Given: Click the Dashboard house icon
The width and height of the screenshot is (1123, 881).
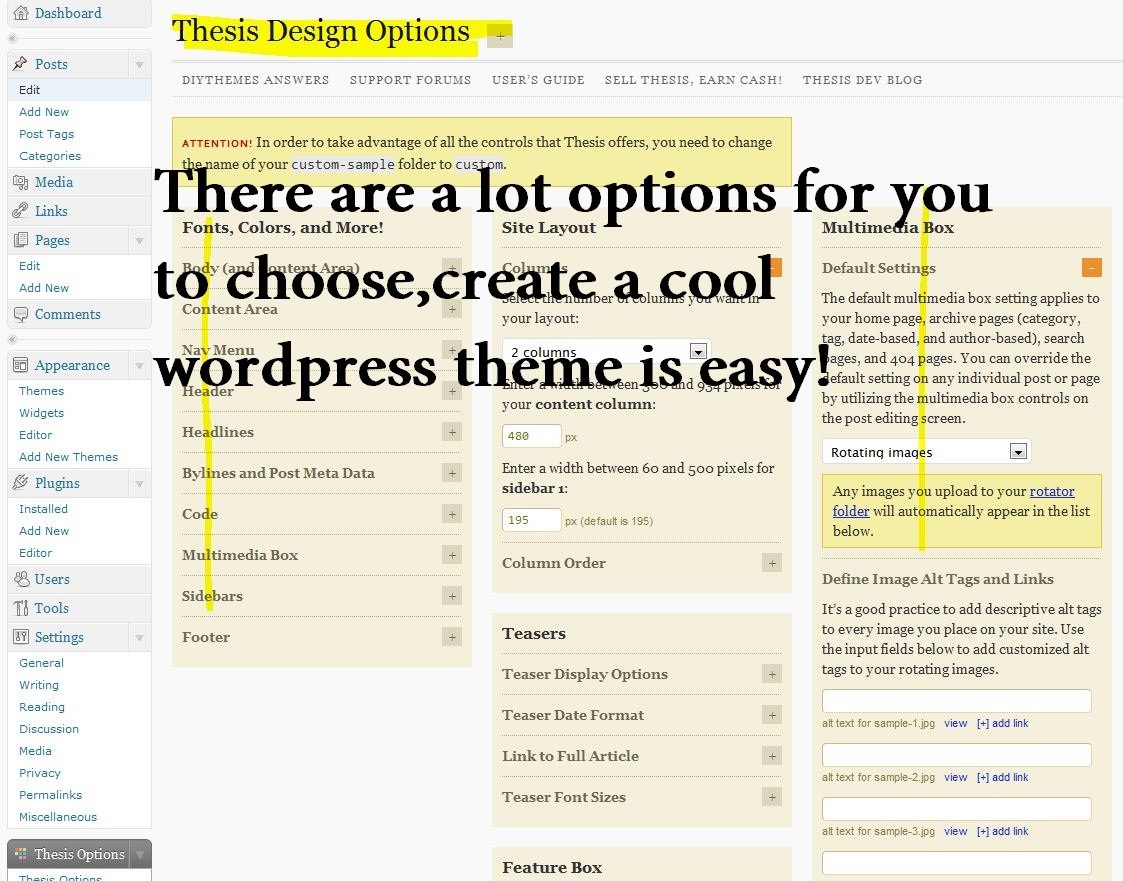Looking at the screenshot, I should pos(21,13).
